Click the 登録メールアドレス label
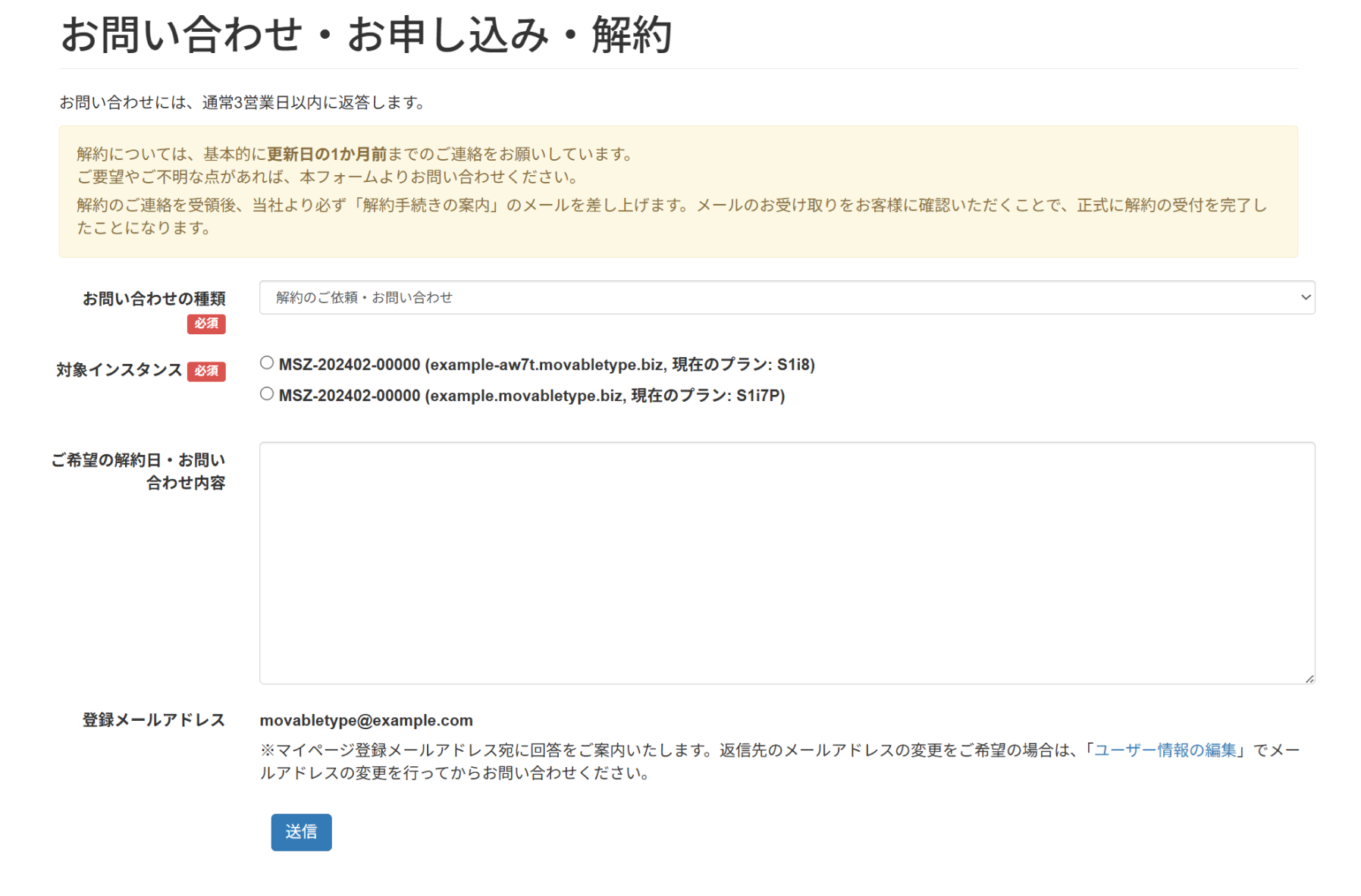 pyautogui.click(x=154, y=720)
